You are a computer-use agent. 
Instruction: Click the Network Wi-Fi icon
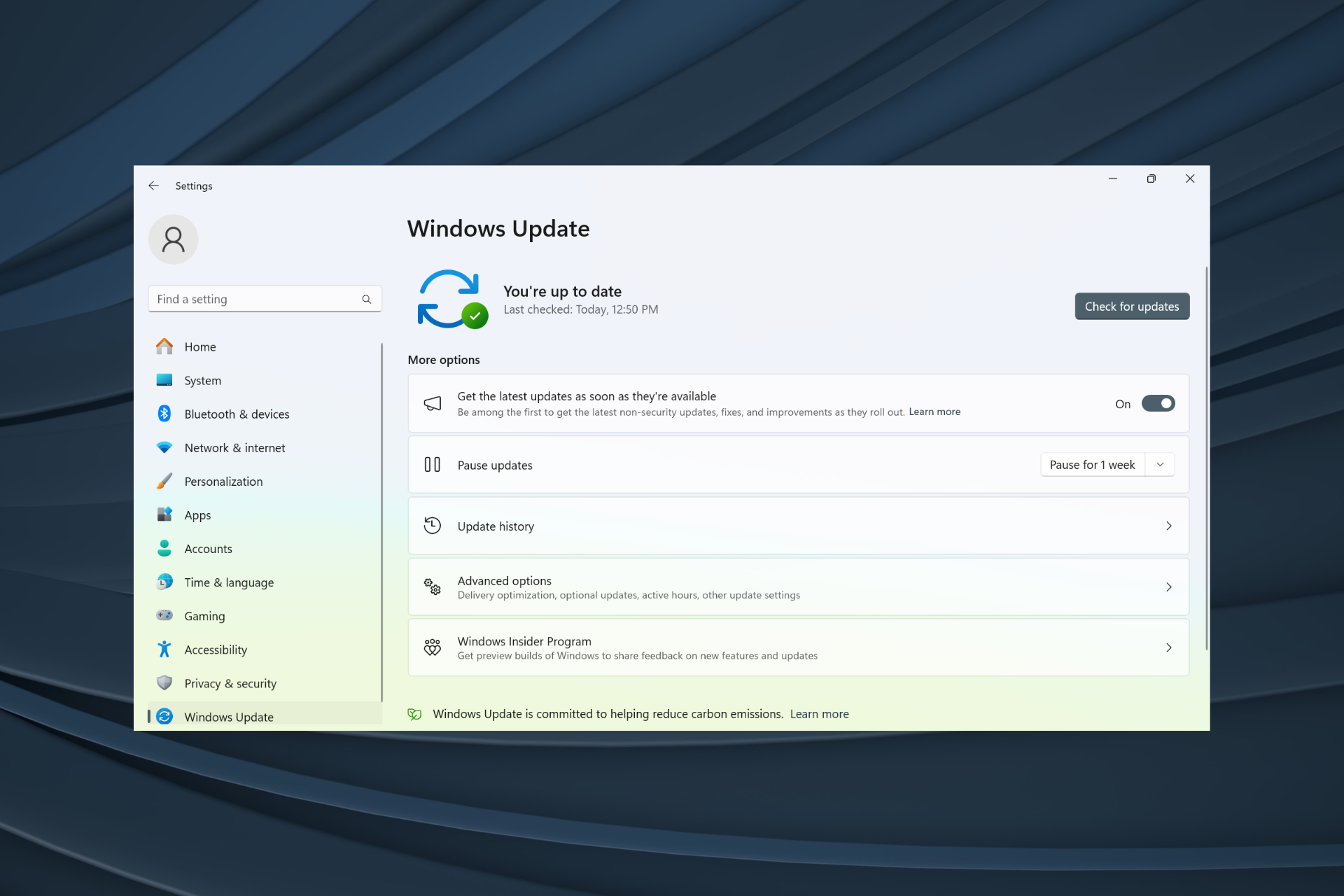[164, 447]
